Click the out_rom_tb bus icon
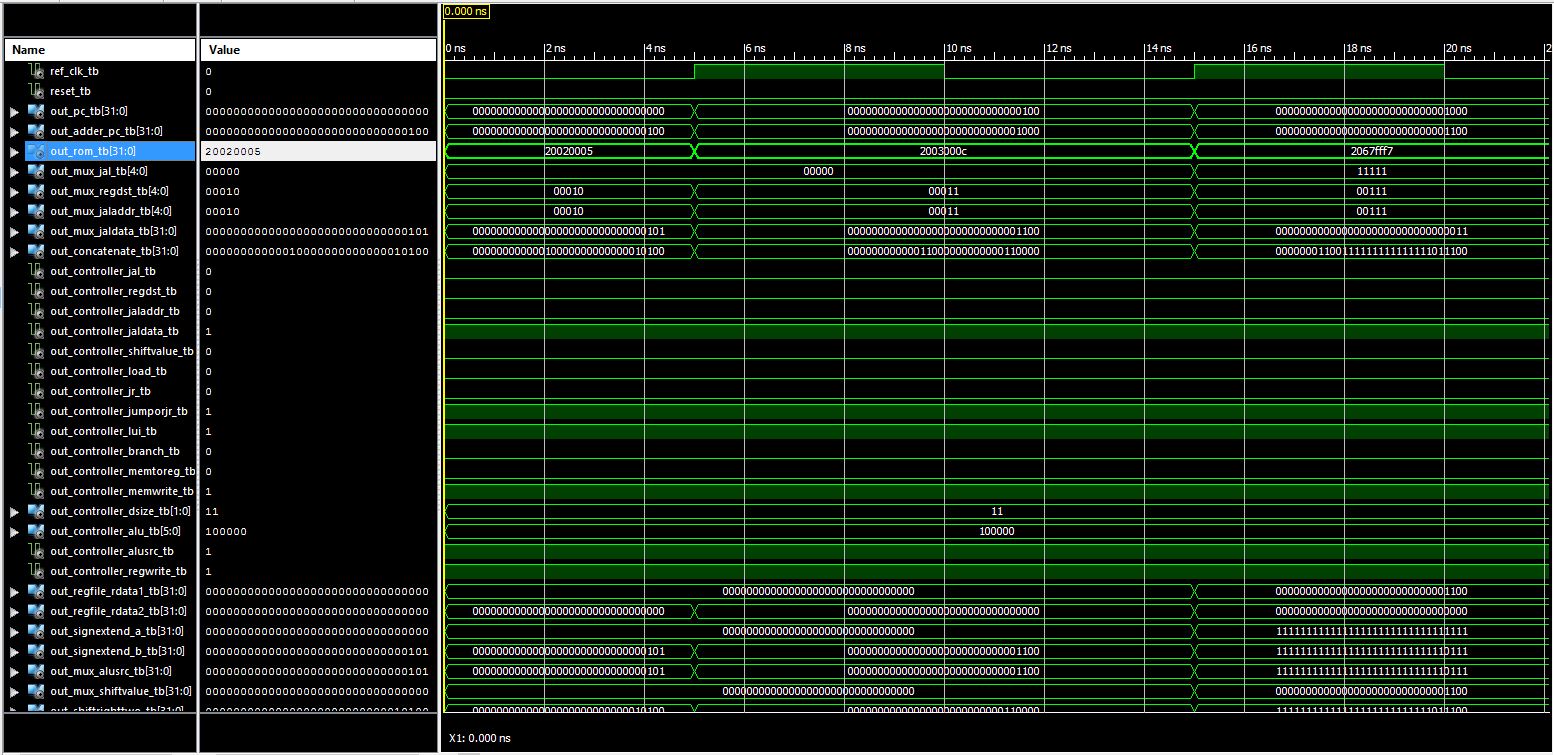The width and height of the screenshot is (1554, 755). pyautogui.click(x=36, y=151)
